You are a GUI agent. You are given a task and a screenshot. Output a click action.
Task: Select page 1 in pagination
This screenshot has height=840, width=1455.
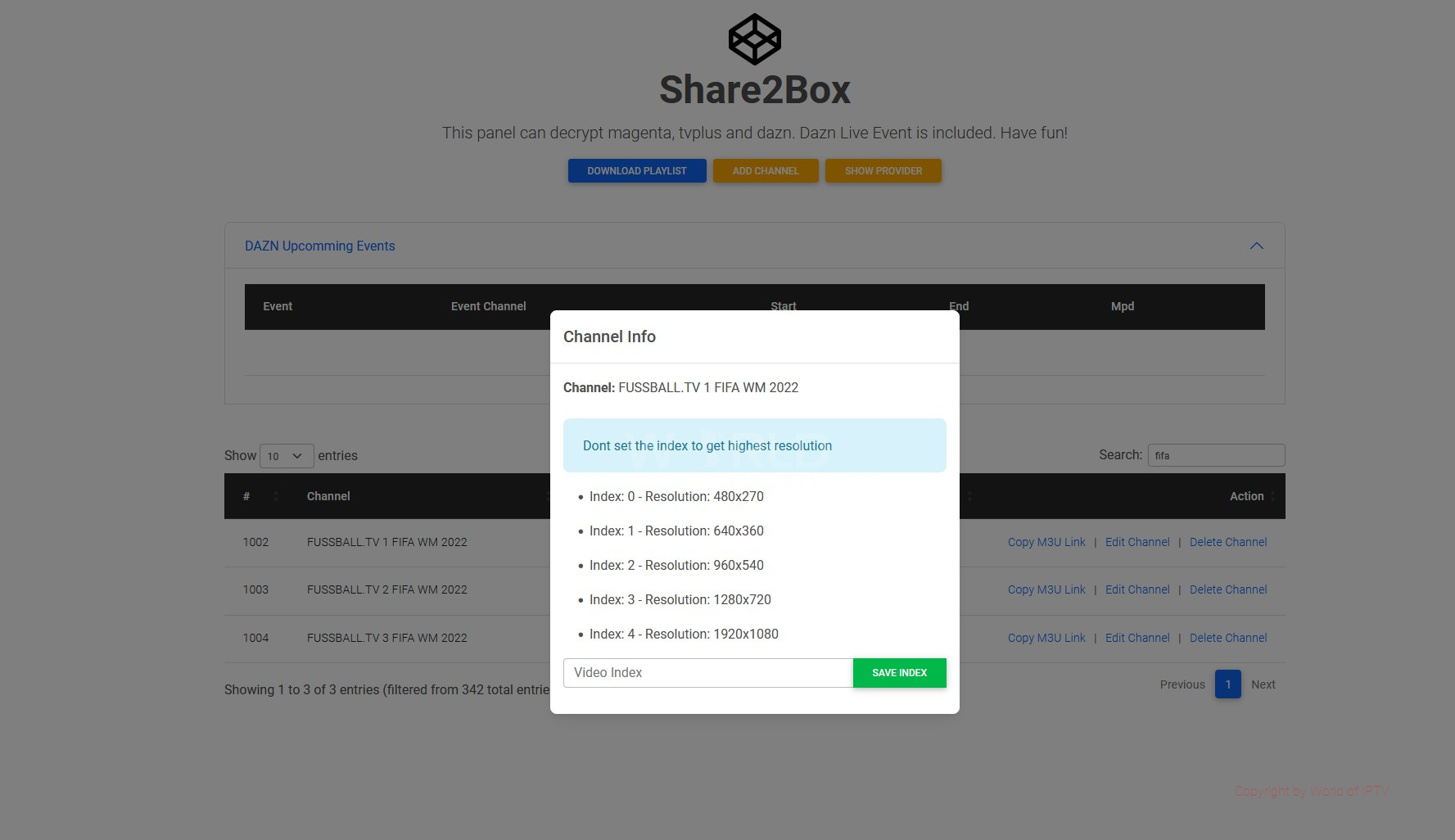click(x=1227, y=684)
